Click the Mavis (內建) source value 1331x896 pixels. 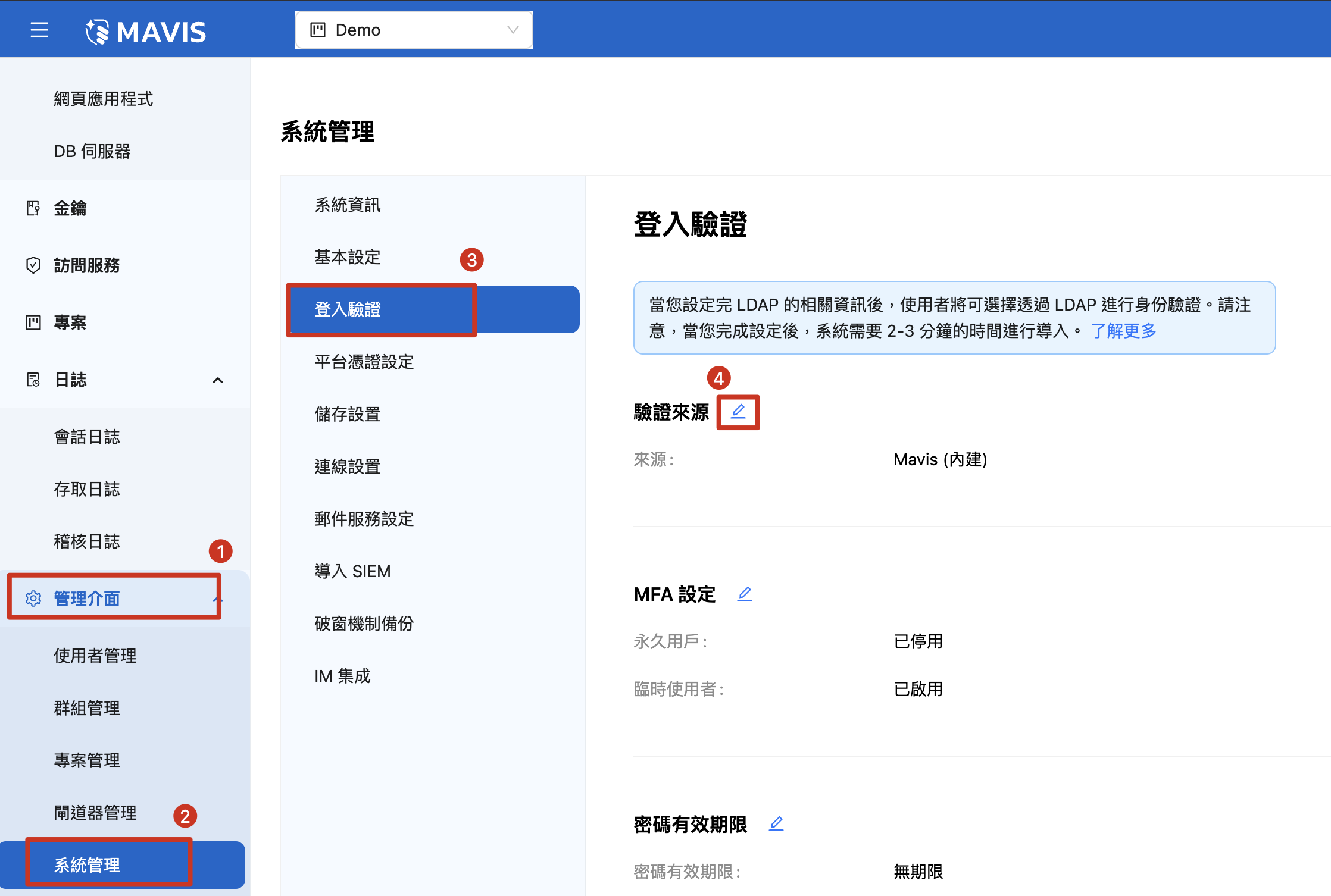tap(941, 460)
